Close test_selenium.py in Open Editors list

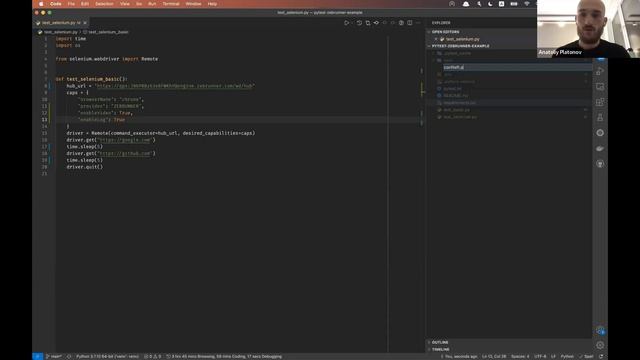point(436,39)
